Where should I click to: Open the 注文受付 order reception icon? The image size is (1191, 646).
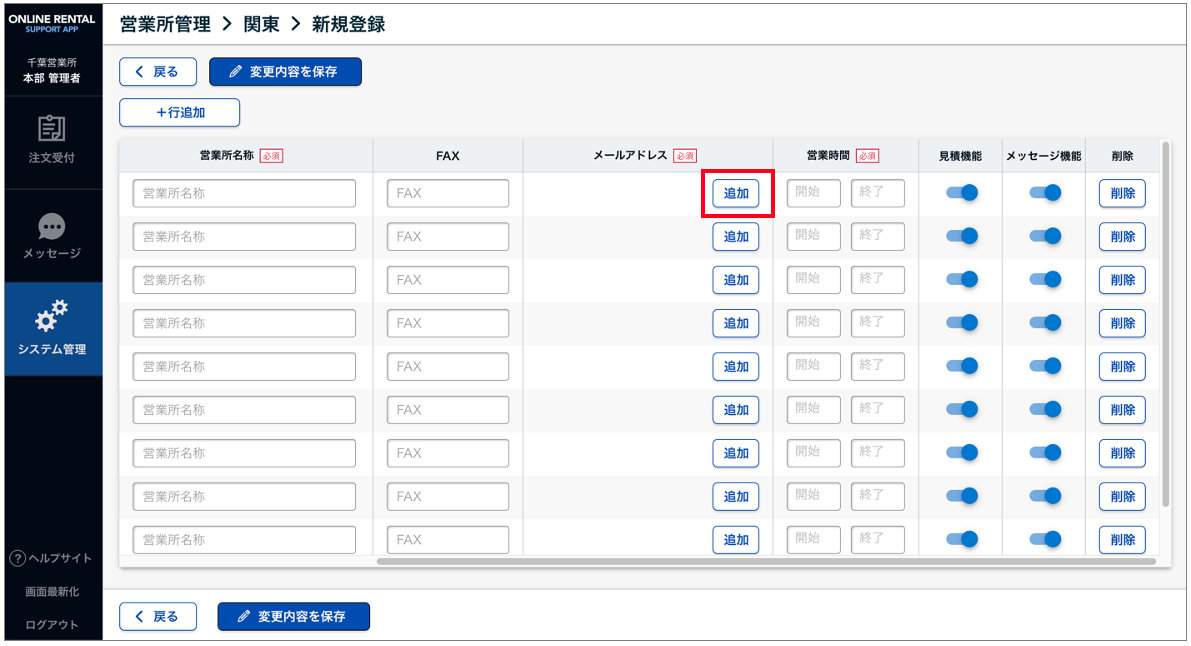pos(51,129)
